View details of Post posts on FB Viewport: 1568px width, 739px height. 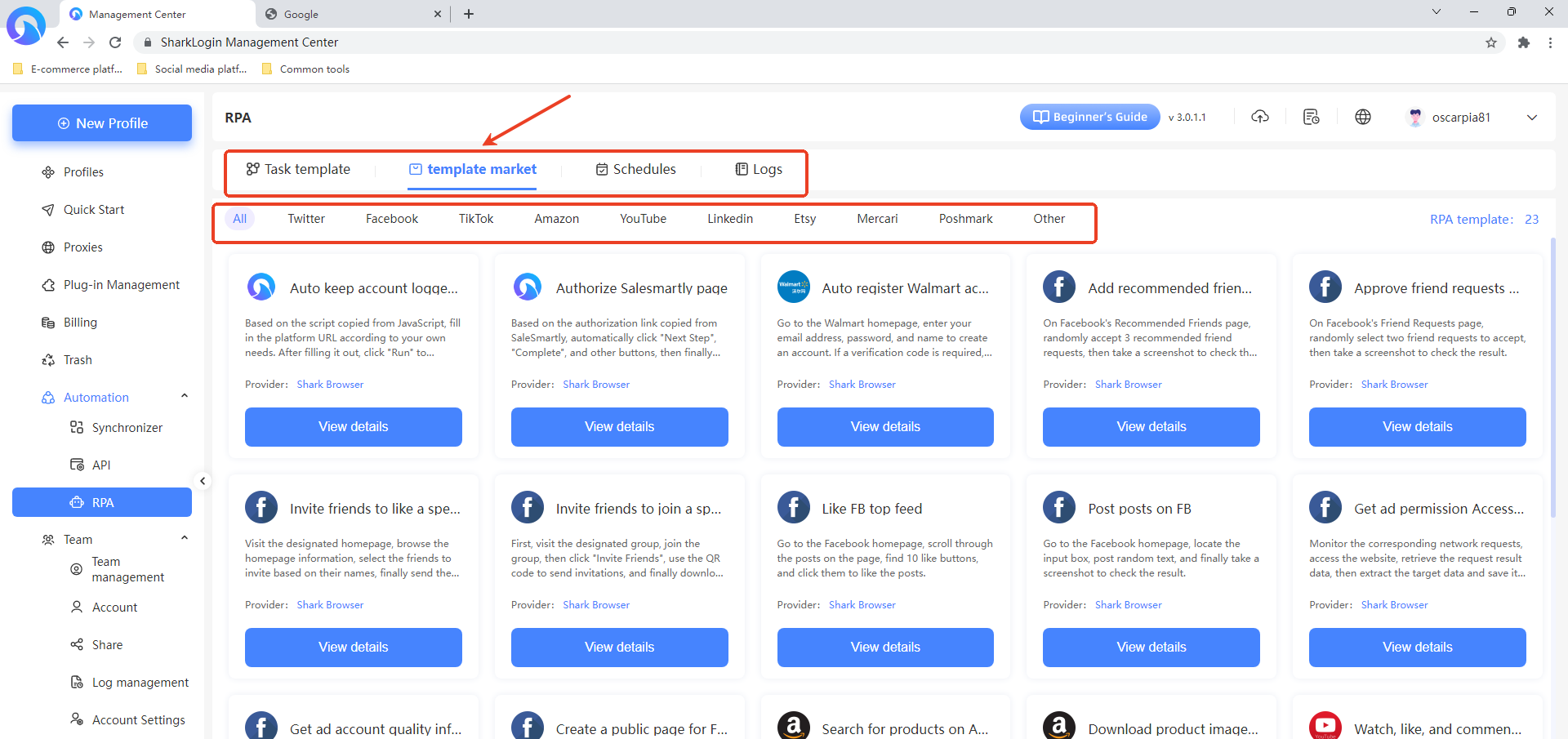[x=1151, y=647]
